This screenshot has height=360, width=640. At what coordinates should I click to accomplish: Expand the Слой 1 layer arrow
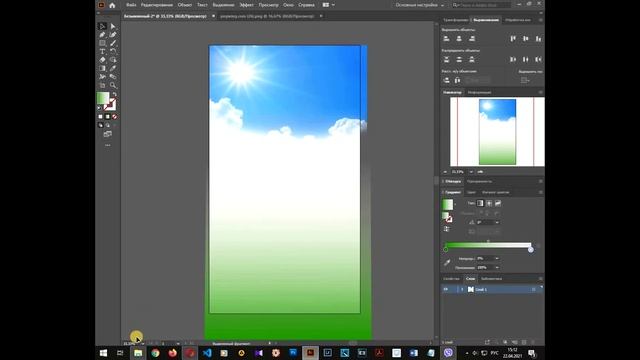[x=462, y=289]
